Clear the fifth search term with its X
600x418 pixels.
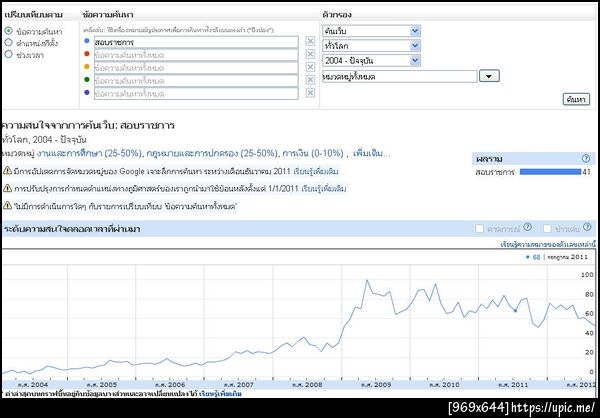click(310, 93)
